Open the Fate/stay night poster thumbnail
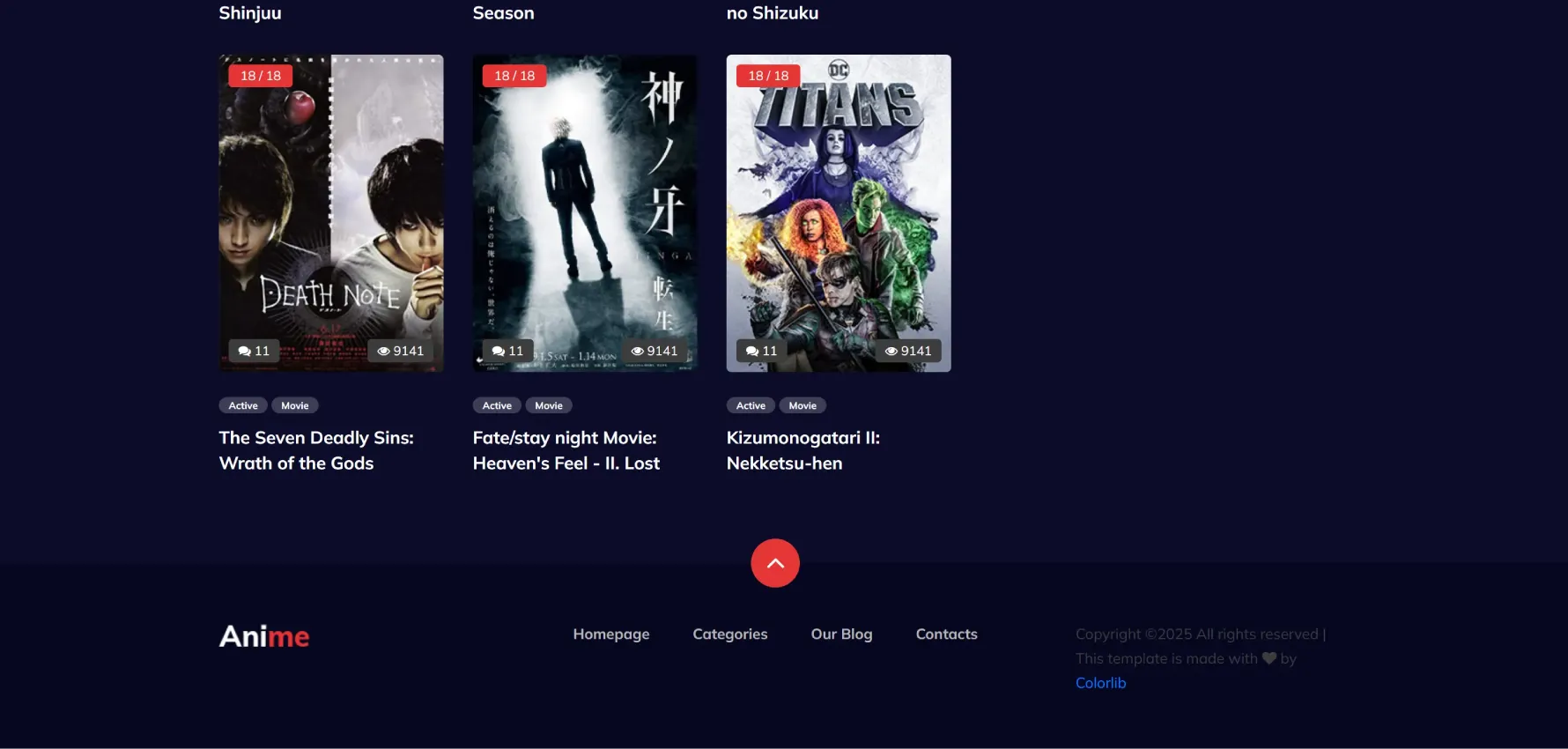This screenshot has width=1568, height=749. 585,213
